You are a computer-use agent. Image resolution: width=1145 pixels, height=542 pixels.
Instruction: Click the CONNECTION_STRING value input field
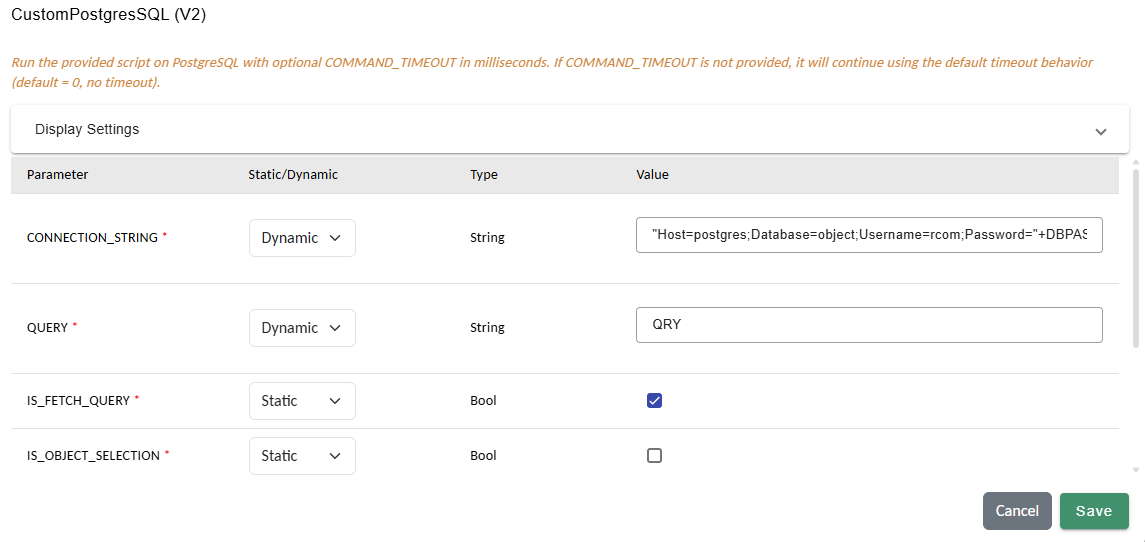(x=868, y=235)
